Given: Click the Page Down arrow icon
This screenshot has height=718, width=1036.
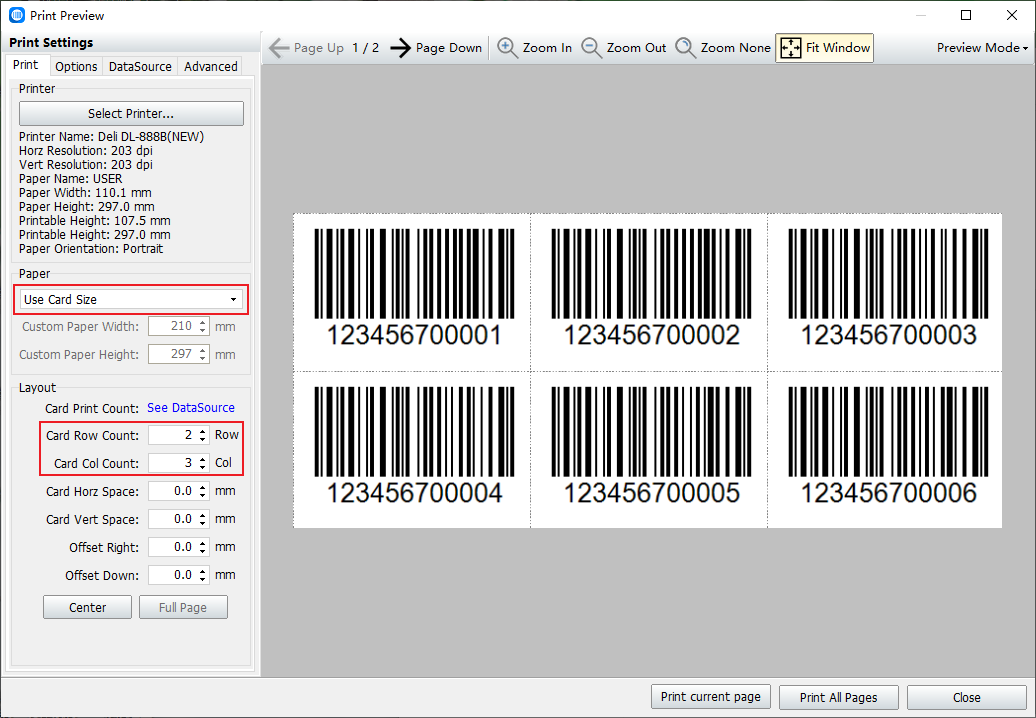Looking at the screenshot, I should click(400, 48).
